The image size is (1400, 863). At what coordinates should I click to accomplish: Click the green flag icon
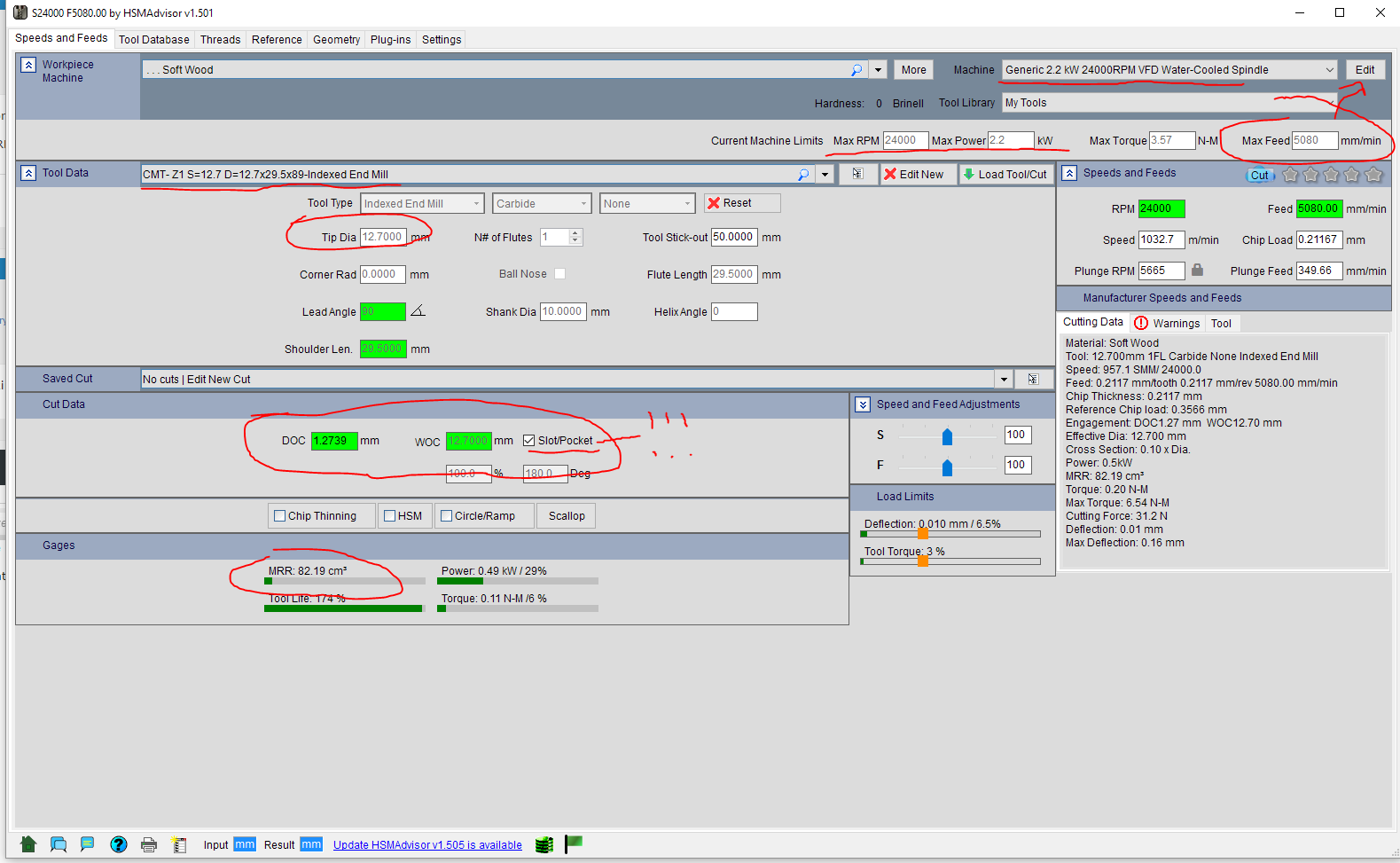[x=574, y=843]
